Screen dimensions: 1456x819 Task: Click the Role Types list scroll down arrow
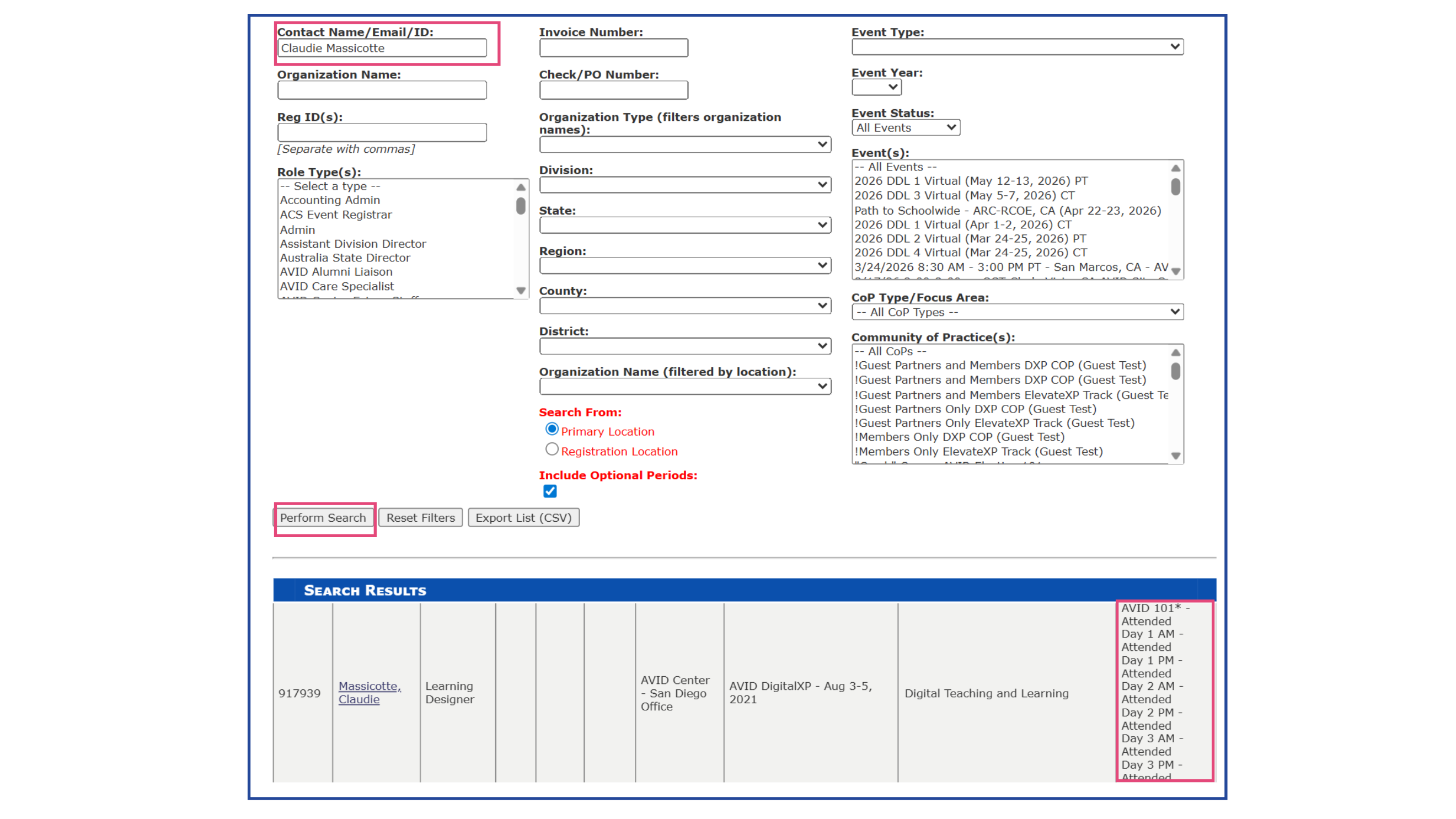(521, 291)
